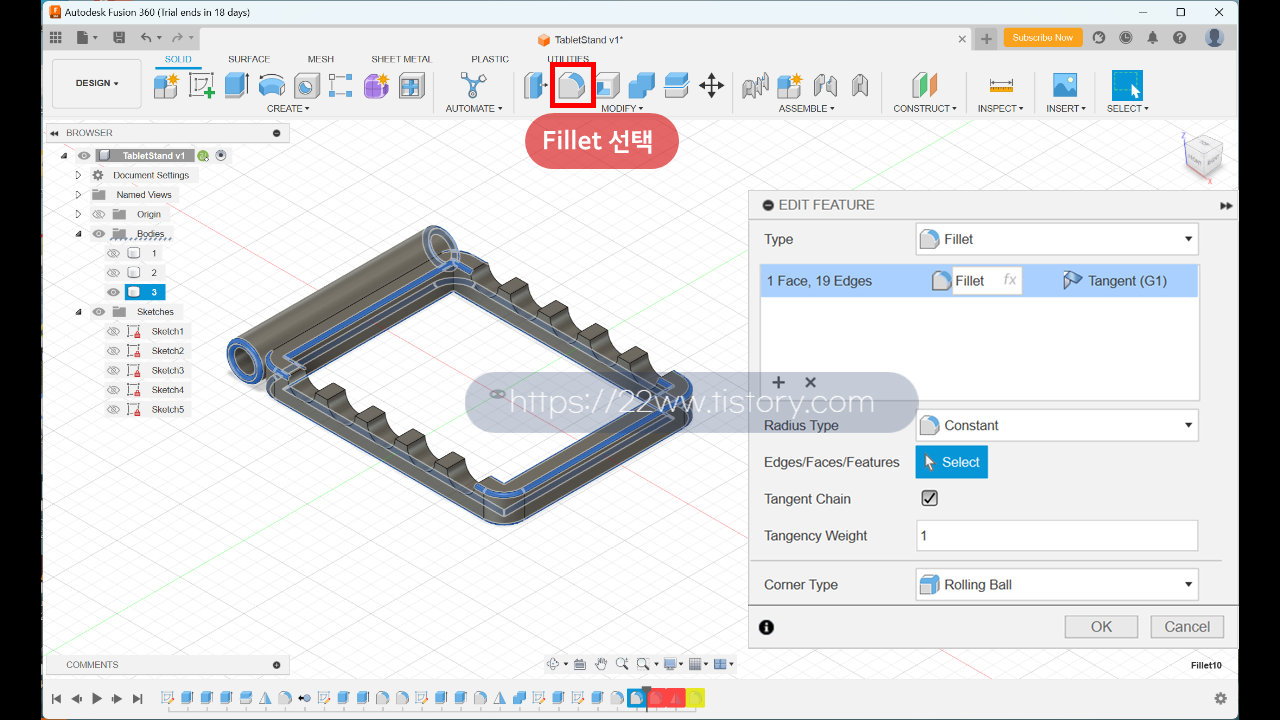This screenshot has width=1280, height=720.
Task: Toggle visibility of Sketch5
Action: [113, 409]
